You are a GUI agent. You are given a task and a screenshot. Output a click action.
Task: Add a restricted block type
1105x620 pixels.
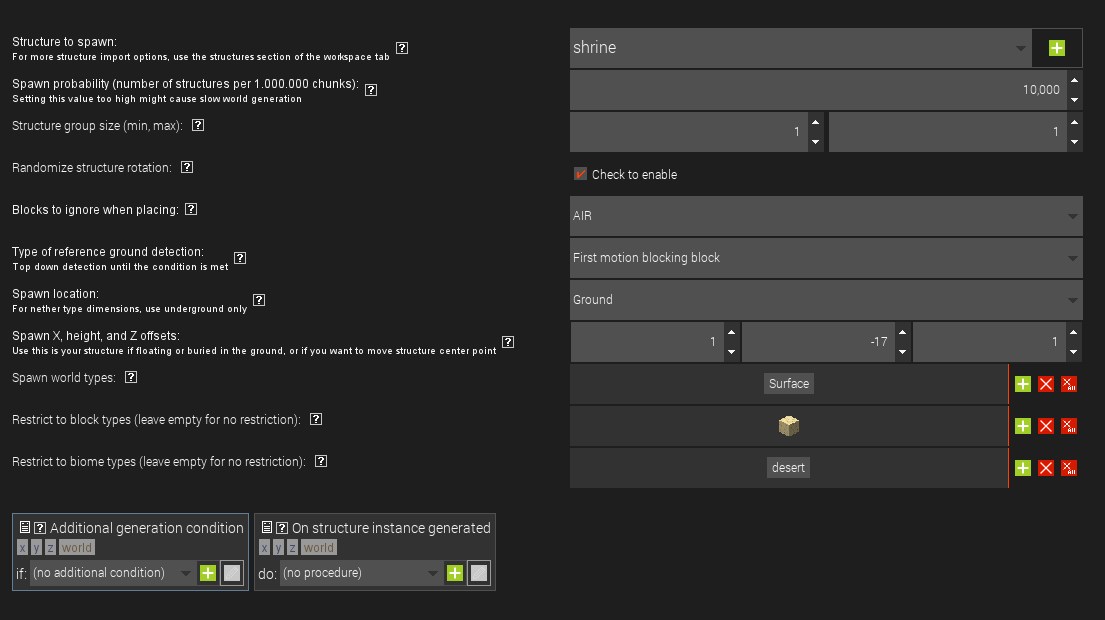(x=1023, y=426)
